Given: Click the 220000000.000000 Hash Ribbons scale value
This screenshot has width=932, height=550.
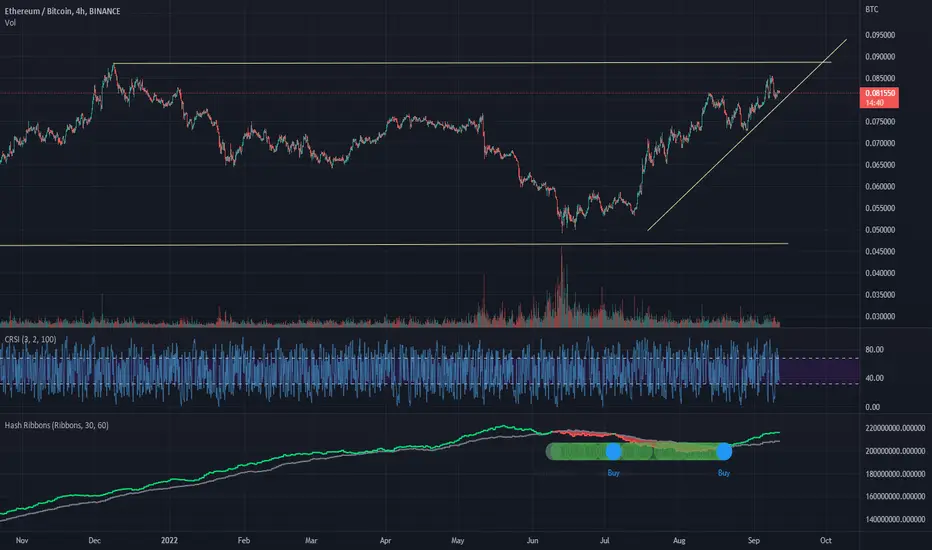Looking at the screenshot, I should pyautogui.click(x=895, y=428).
